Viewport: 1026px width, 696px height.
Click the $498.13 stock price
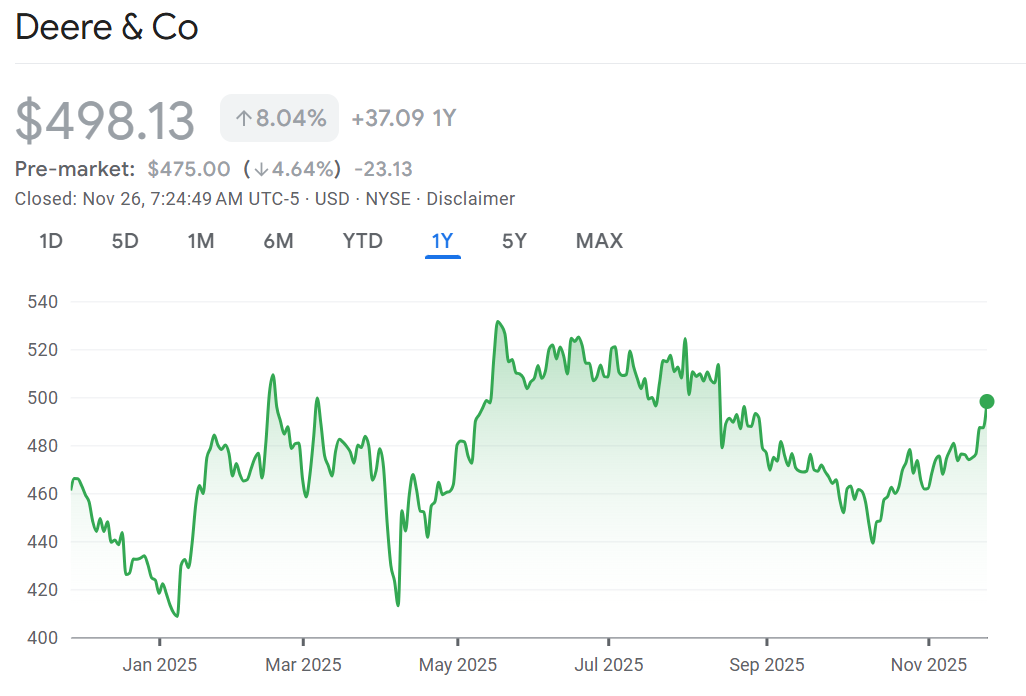point(105,120)
